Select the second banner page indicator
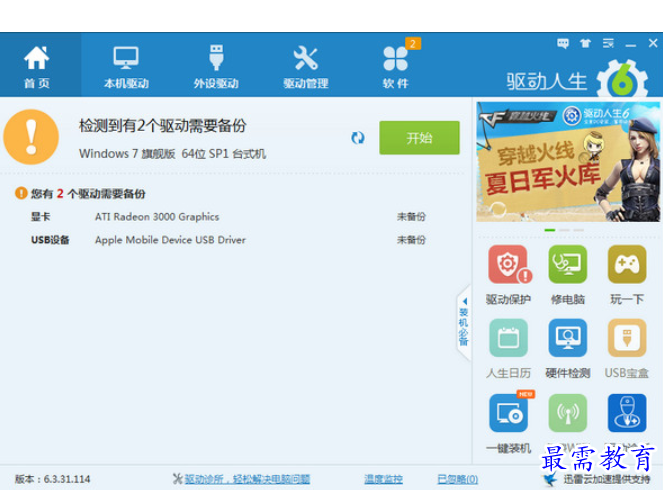 click(x=564, y=230)
